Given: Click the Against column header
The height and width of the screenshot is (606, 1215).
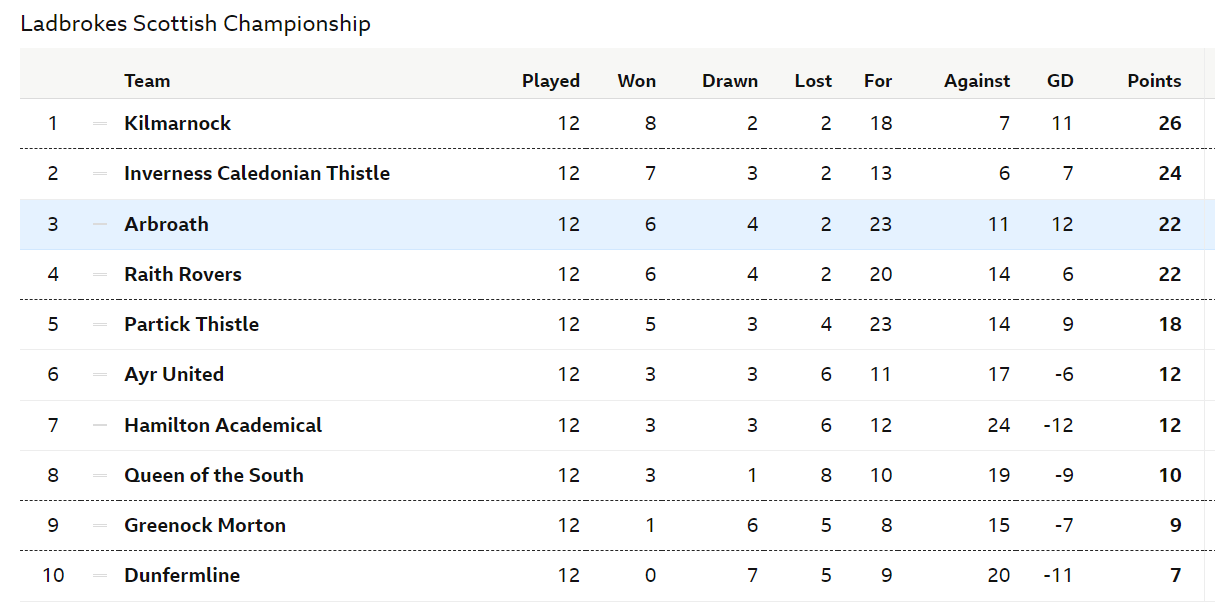Looking at the screenshot, I should [x=977, y=82].
